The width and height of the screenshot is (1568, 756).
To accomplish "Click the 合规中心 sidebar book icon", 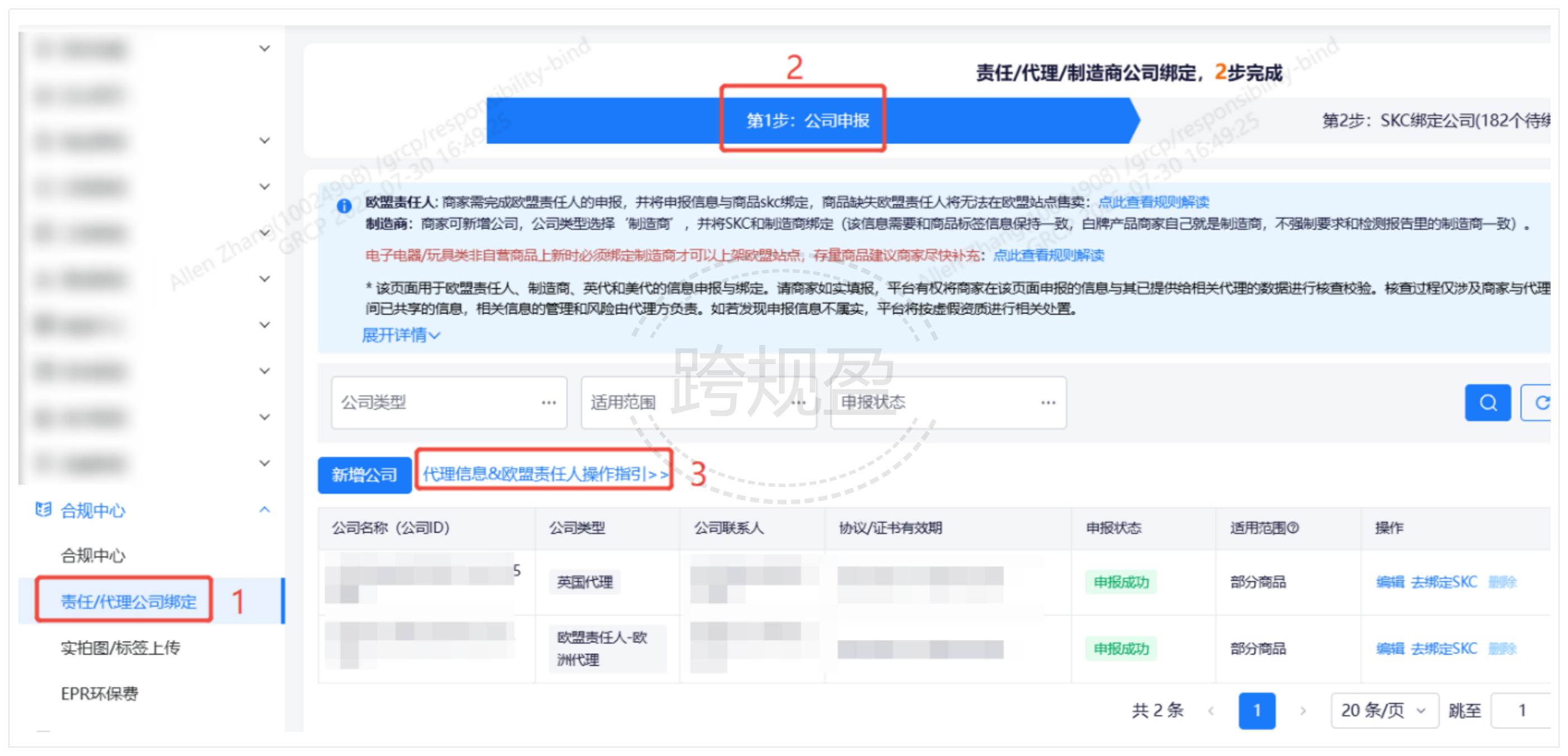I will tap(42, 509).
